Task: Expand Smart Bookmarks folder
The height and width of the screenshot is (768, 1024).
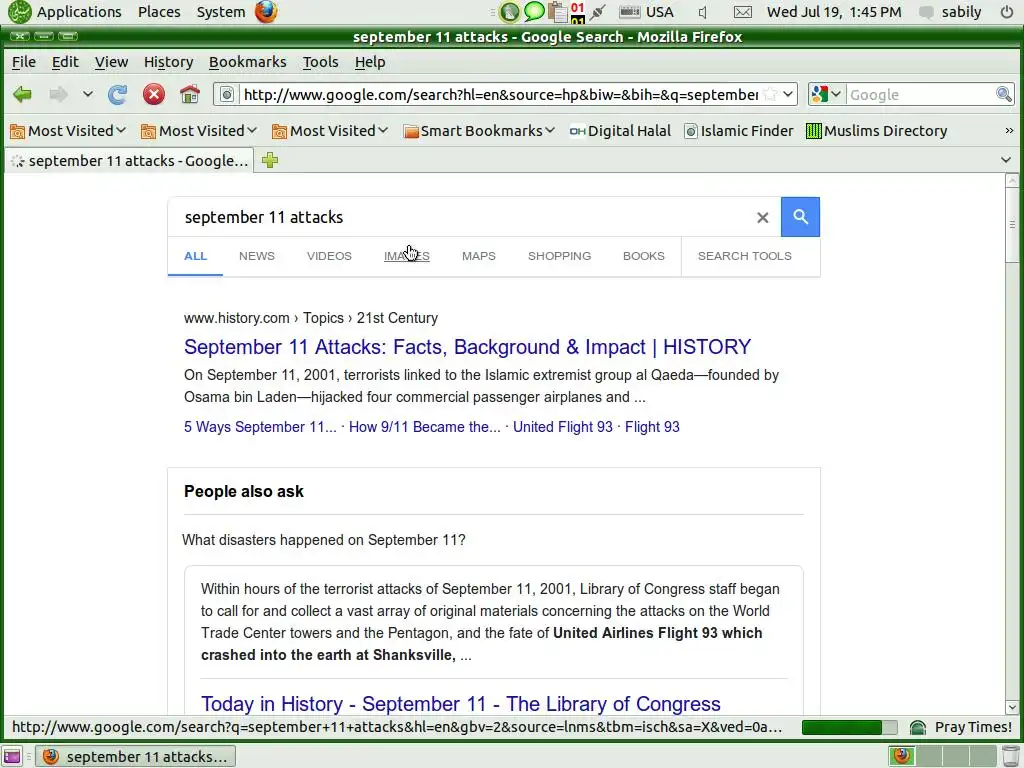Action: click(x=479, y=131)
